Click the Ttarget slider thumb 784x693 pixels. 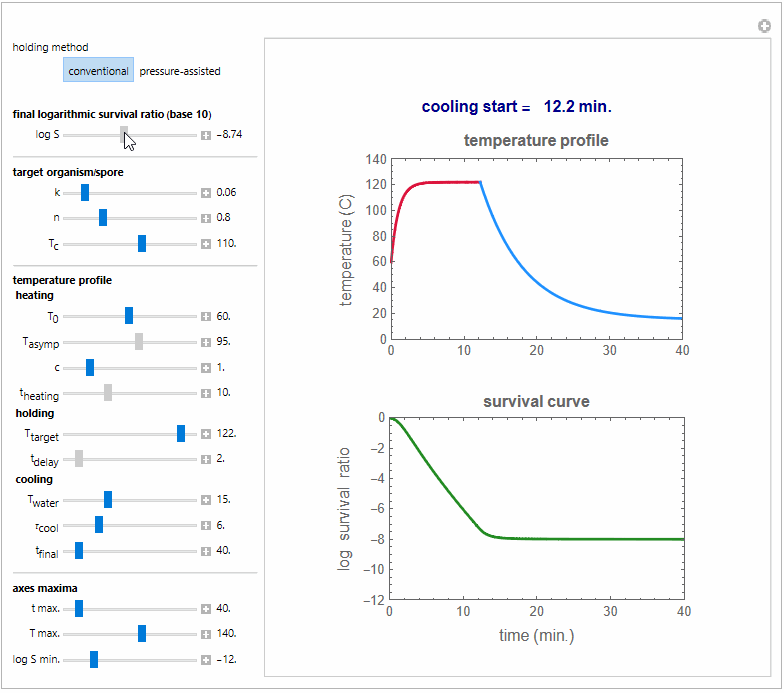coord(181,434)
